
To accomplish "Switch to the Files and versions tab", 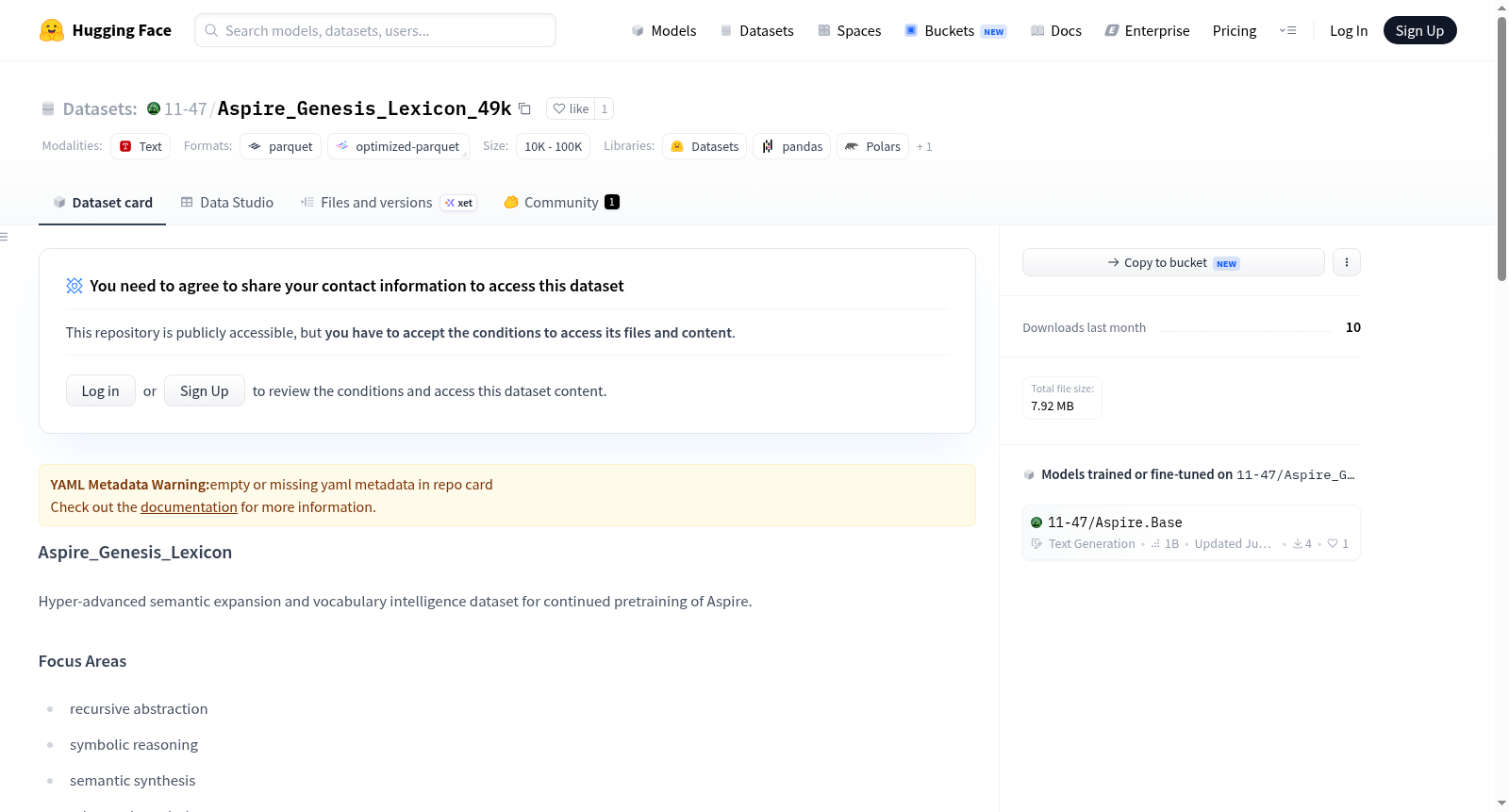I will point(389,202).
